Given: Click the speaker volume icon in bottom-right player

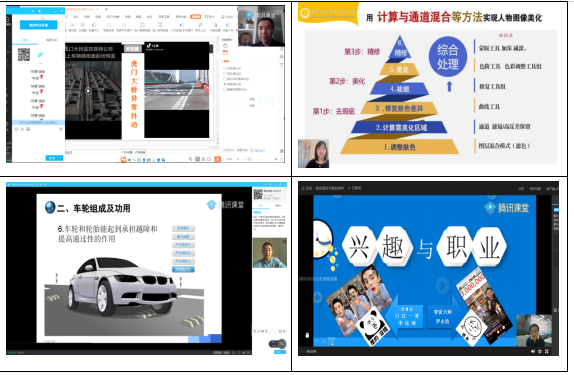Looking at the screenshot, I should (x=533, y=351).
